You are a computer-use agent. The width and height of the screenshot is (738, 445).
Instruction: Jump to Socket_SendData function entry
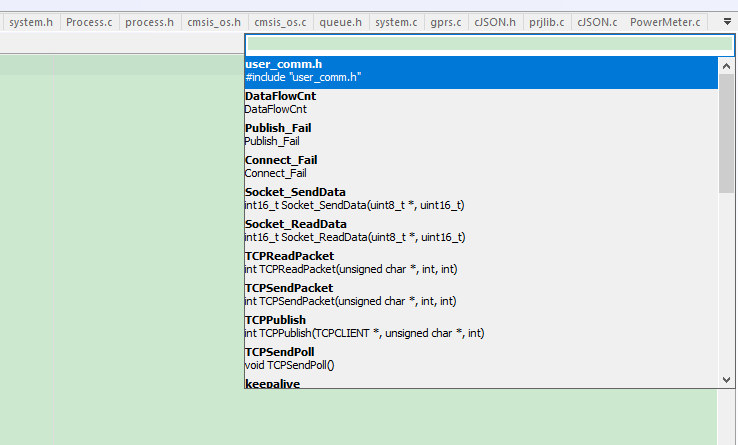[x=481, y=199]
